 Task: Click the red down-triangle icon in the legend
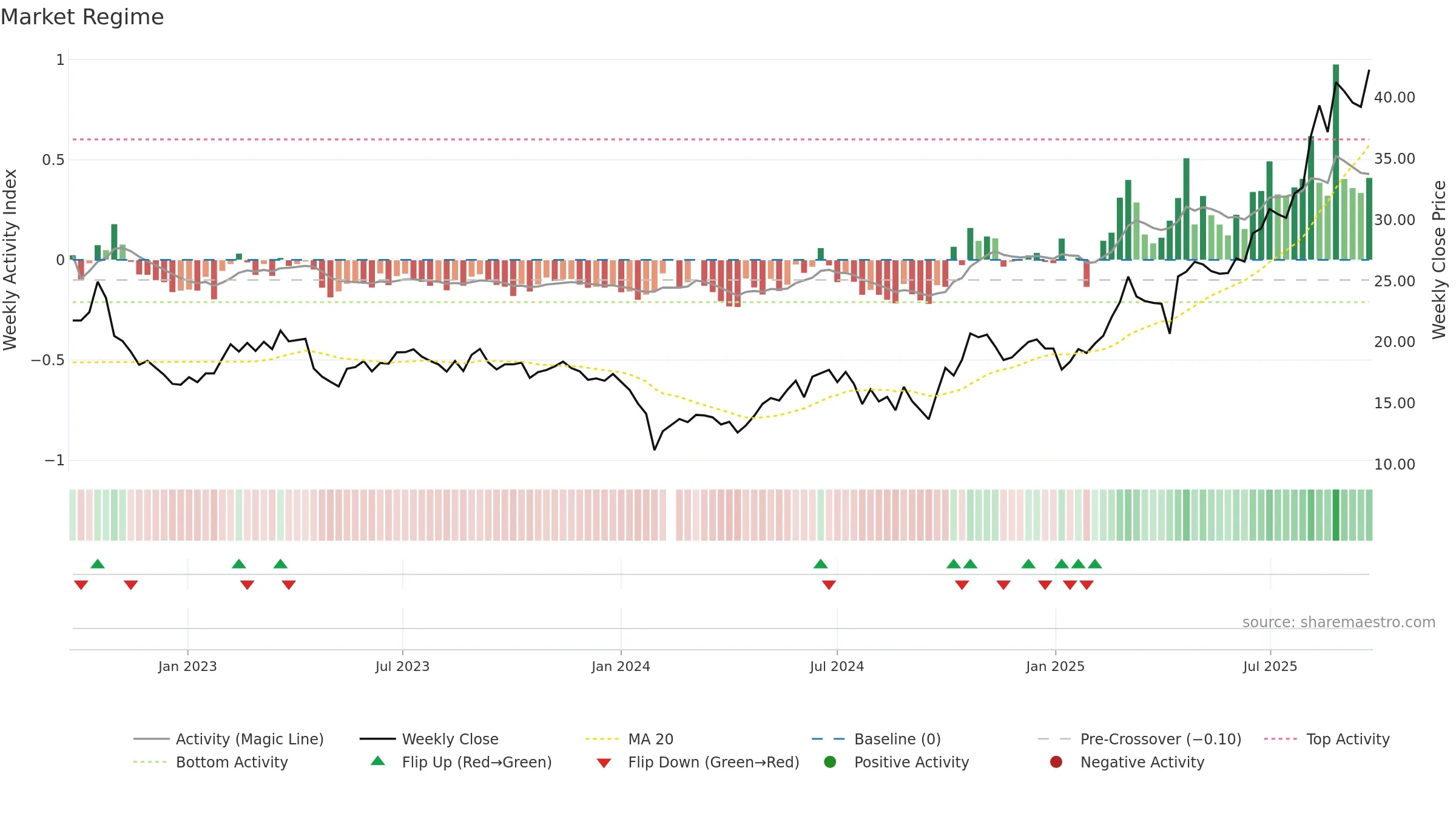(604, 763)
